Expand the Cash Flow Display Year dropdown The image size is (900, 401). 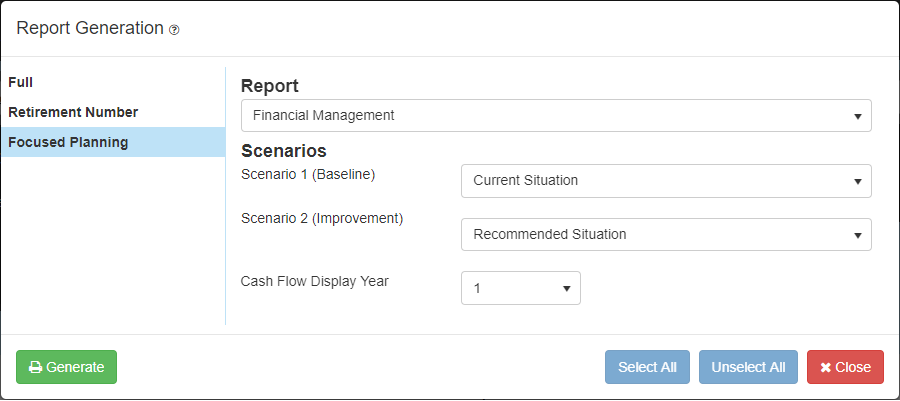click(520, 288)
